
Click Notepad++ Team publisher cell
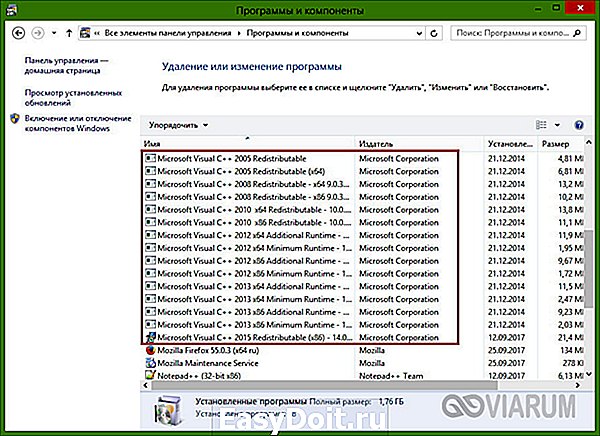tap(391, 376)
